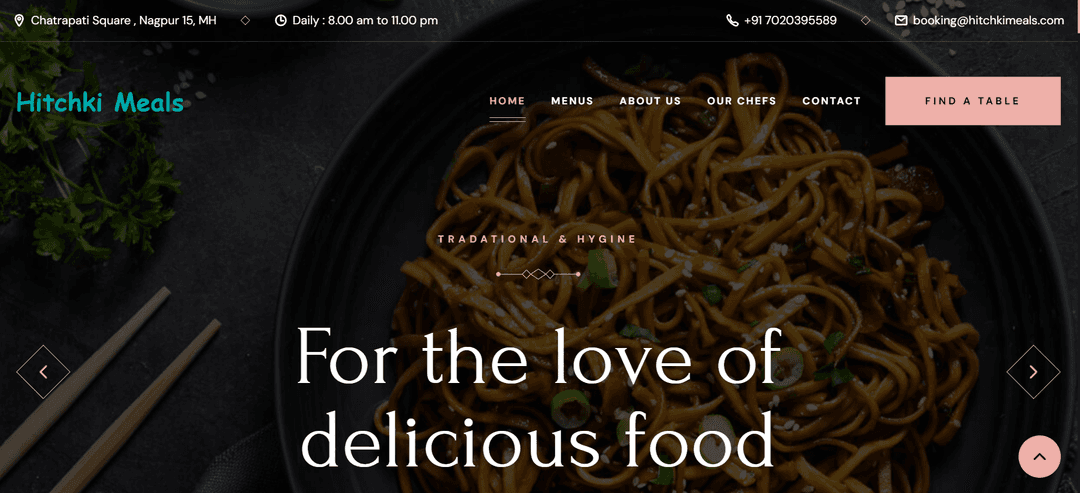Open the Our Chefs page

[x=741, y=101]
